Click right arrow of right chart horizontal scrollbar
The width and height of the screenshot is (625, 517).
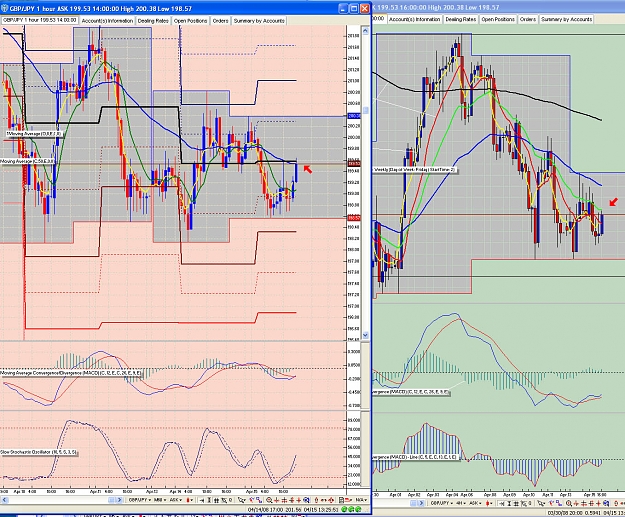[421, 503]
